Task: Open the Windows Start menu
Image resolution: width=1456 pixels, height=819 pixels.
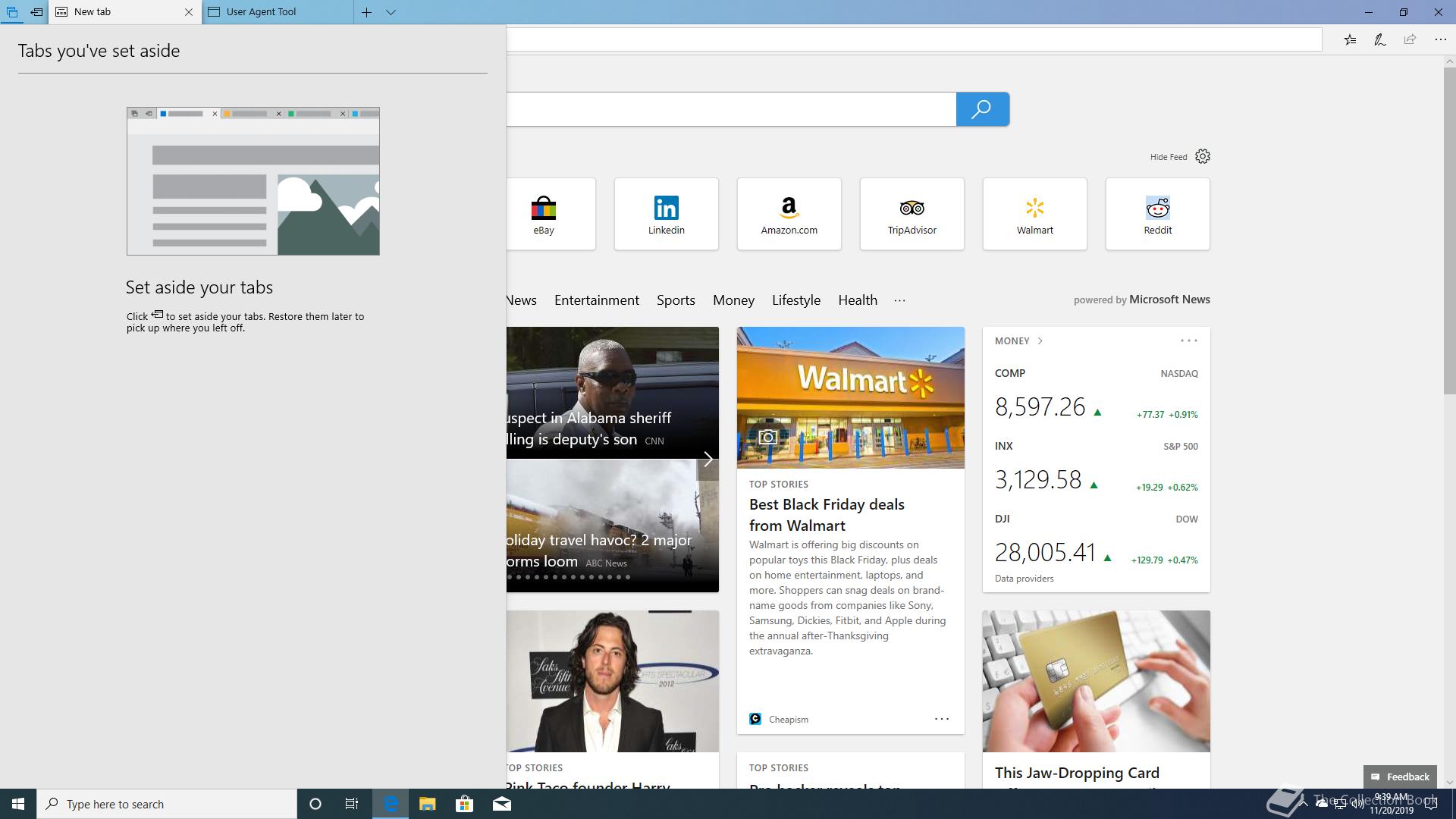Action: tap(18, 804)
